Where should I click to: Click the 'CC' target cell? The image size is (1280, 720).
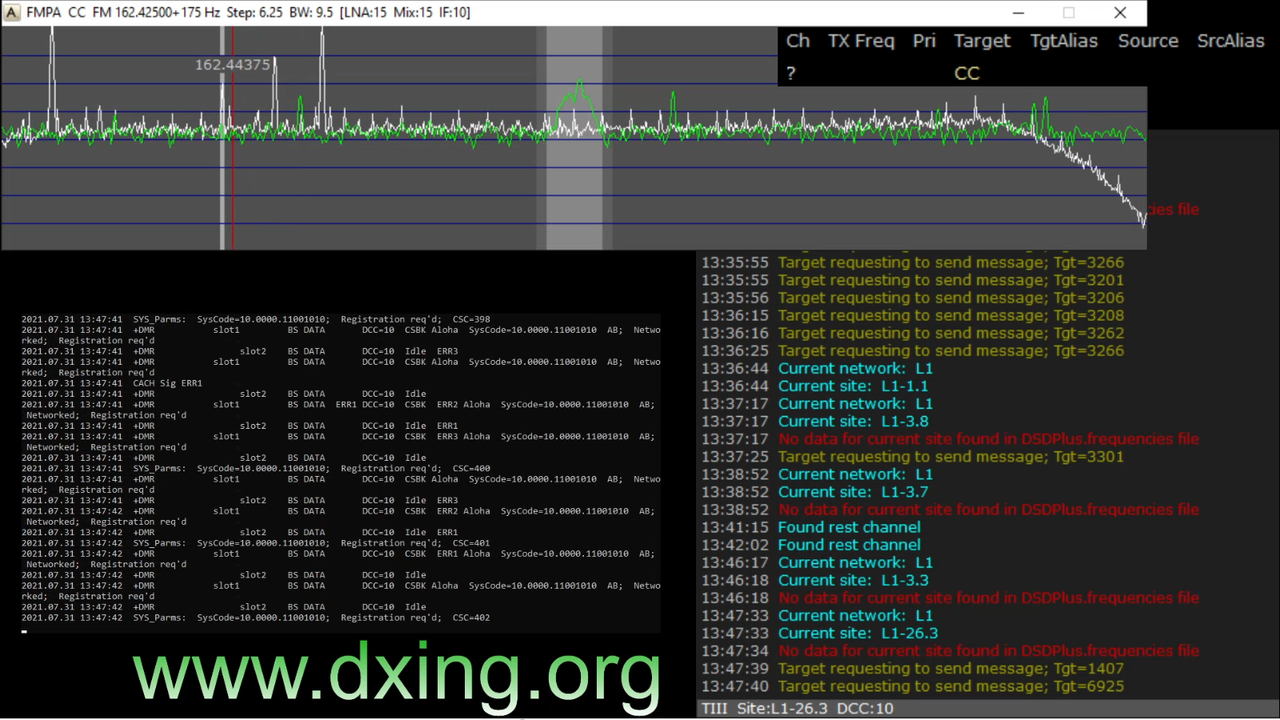pos(967,73)
